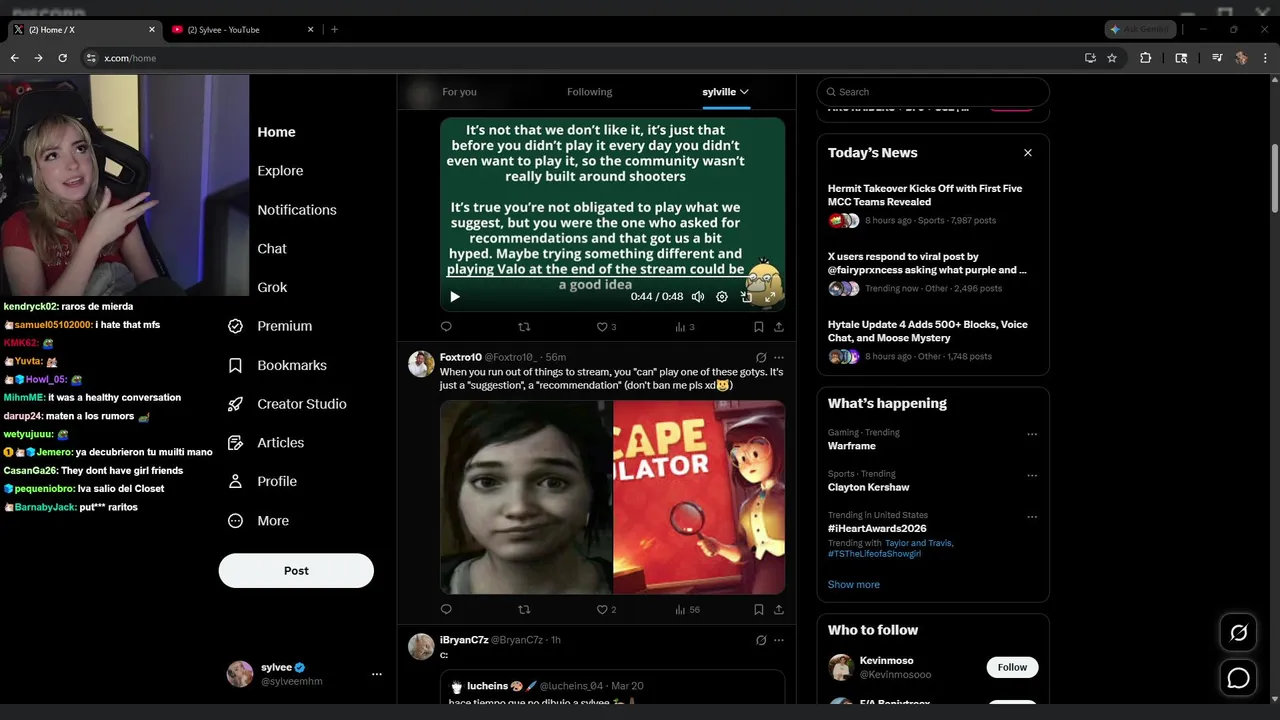Viewport: 1280px width, 720px height.
Task: Open Grok in sidebar
Action: (x=272, y=287)
